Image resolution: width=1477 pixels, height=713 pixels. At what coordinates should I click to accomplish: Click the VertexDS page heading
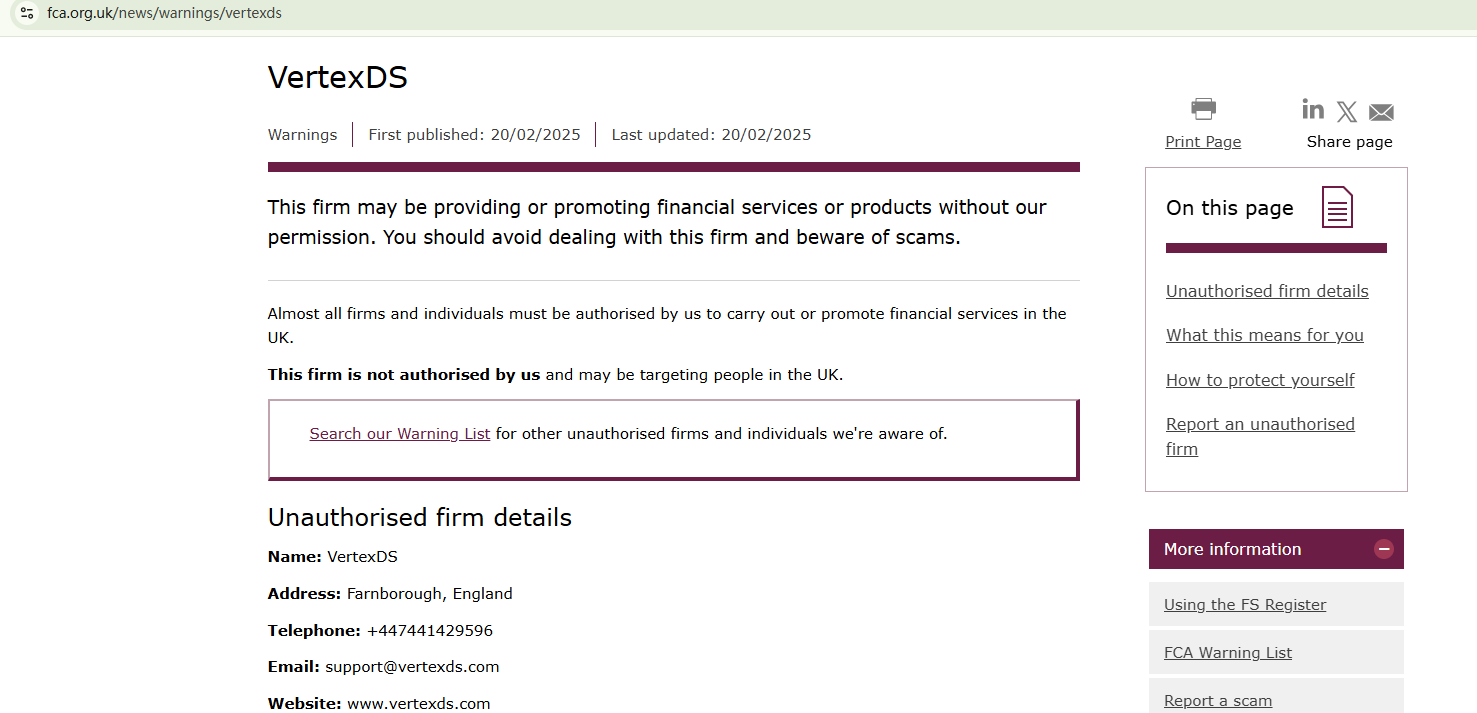pyautogui.click(x=338, y=78)
